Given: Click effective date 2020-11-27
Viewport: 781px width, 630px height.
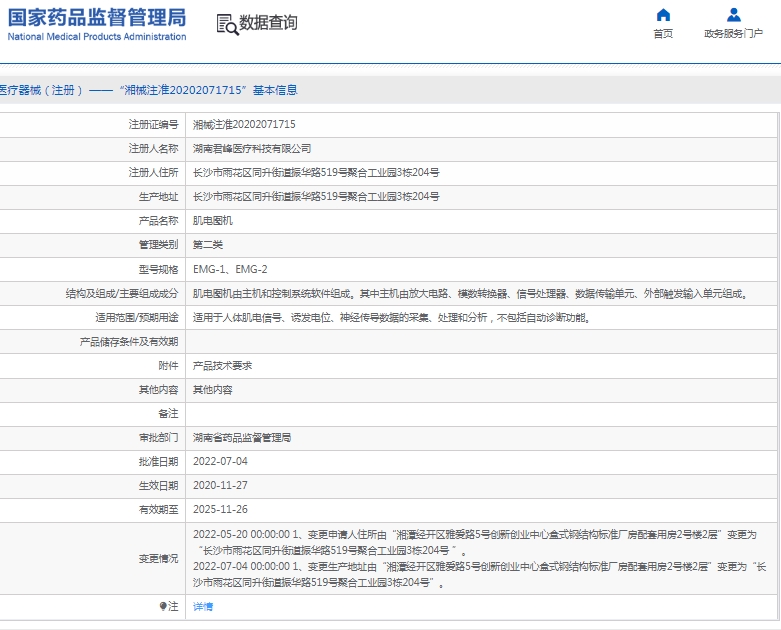Looking at the screenshot, I should tap(220, 486).
